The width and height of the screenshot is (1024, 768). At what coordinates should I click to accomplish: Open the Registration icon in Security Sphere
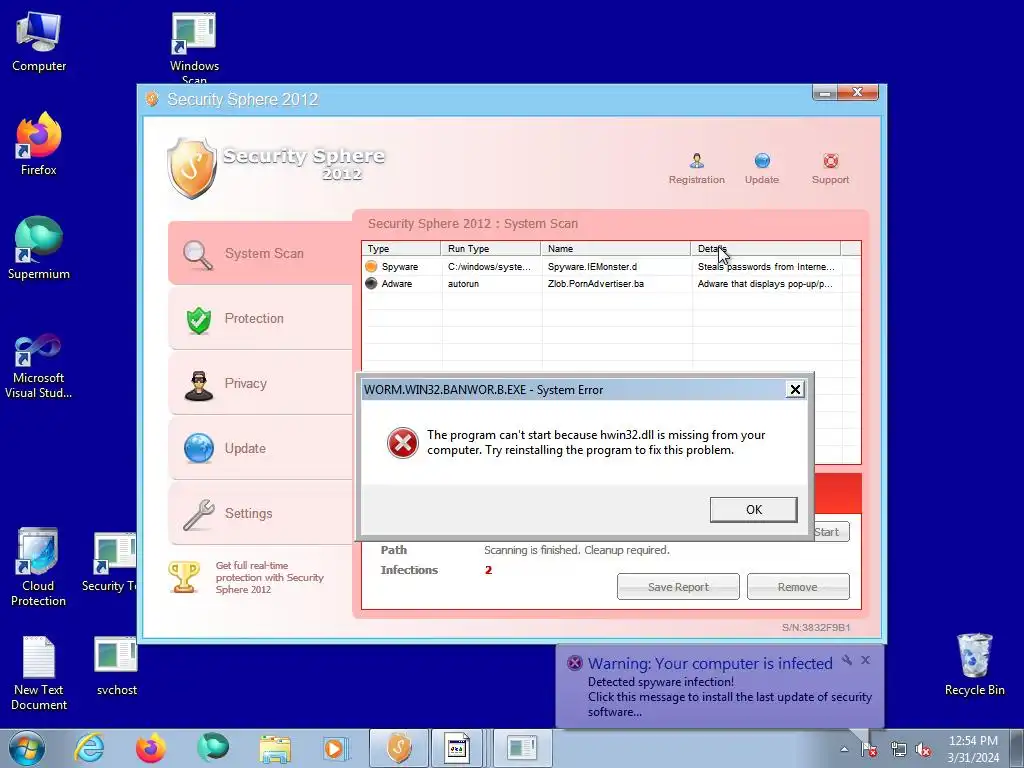(696, 168)
